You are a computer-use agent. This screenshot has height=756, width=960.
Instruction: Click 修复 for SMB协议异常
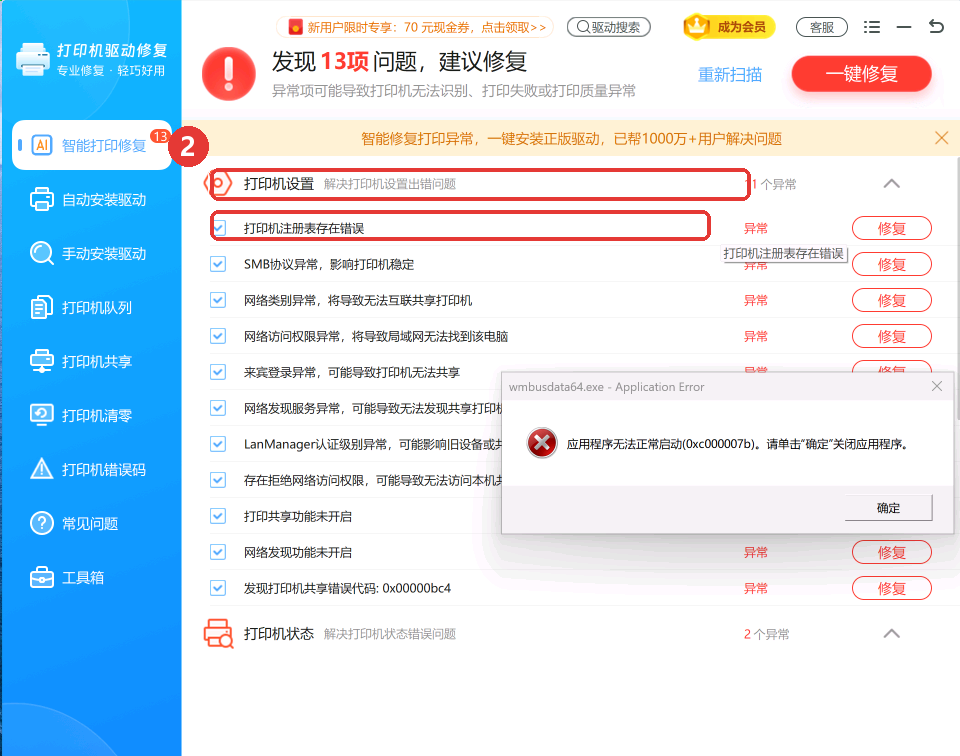pyautogui.click(x=891, y=264)
